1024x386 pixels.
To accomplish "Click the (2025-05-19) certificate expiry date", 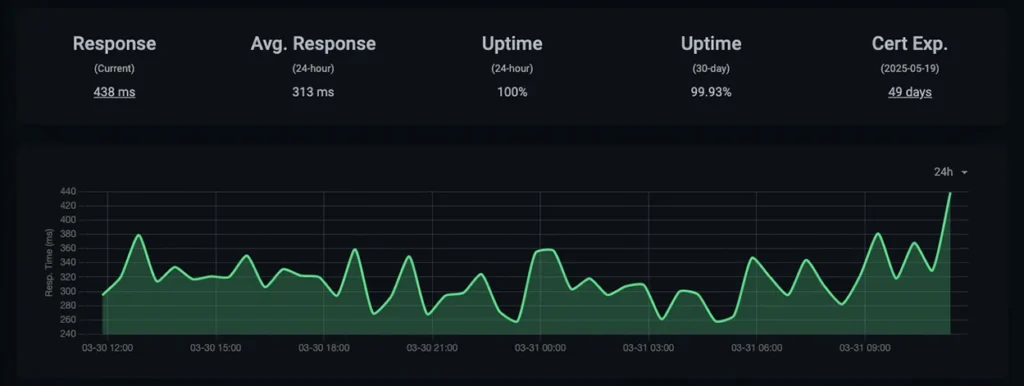I will coord(910,69).
